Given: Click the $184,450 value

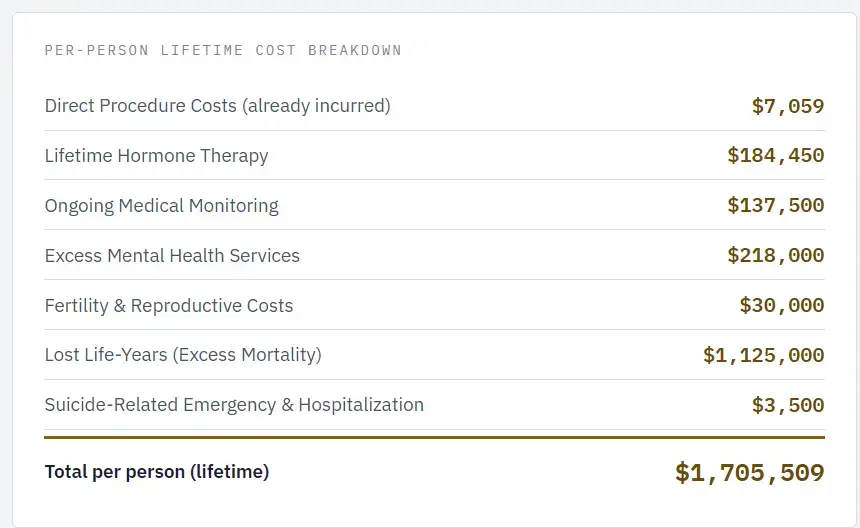Looking at the screenshot, I should pyautogui.click(x=775, y=156).
